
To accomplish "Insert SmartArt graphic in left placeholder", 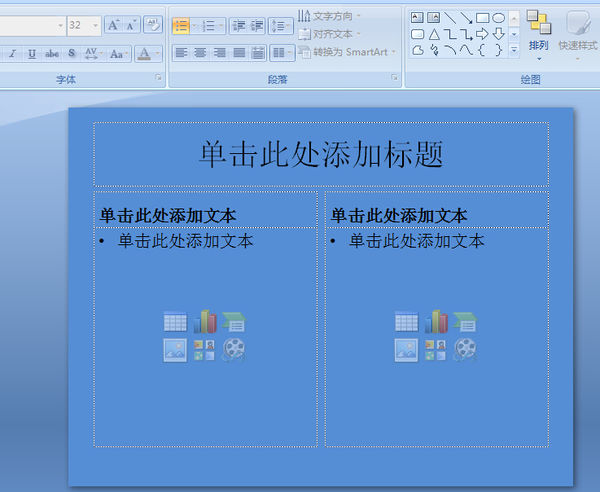I will [234, 322].
